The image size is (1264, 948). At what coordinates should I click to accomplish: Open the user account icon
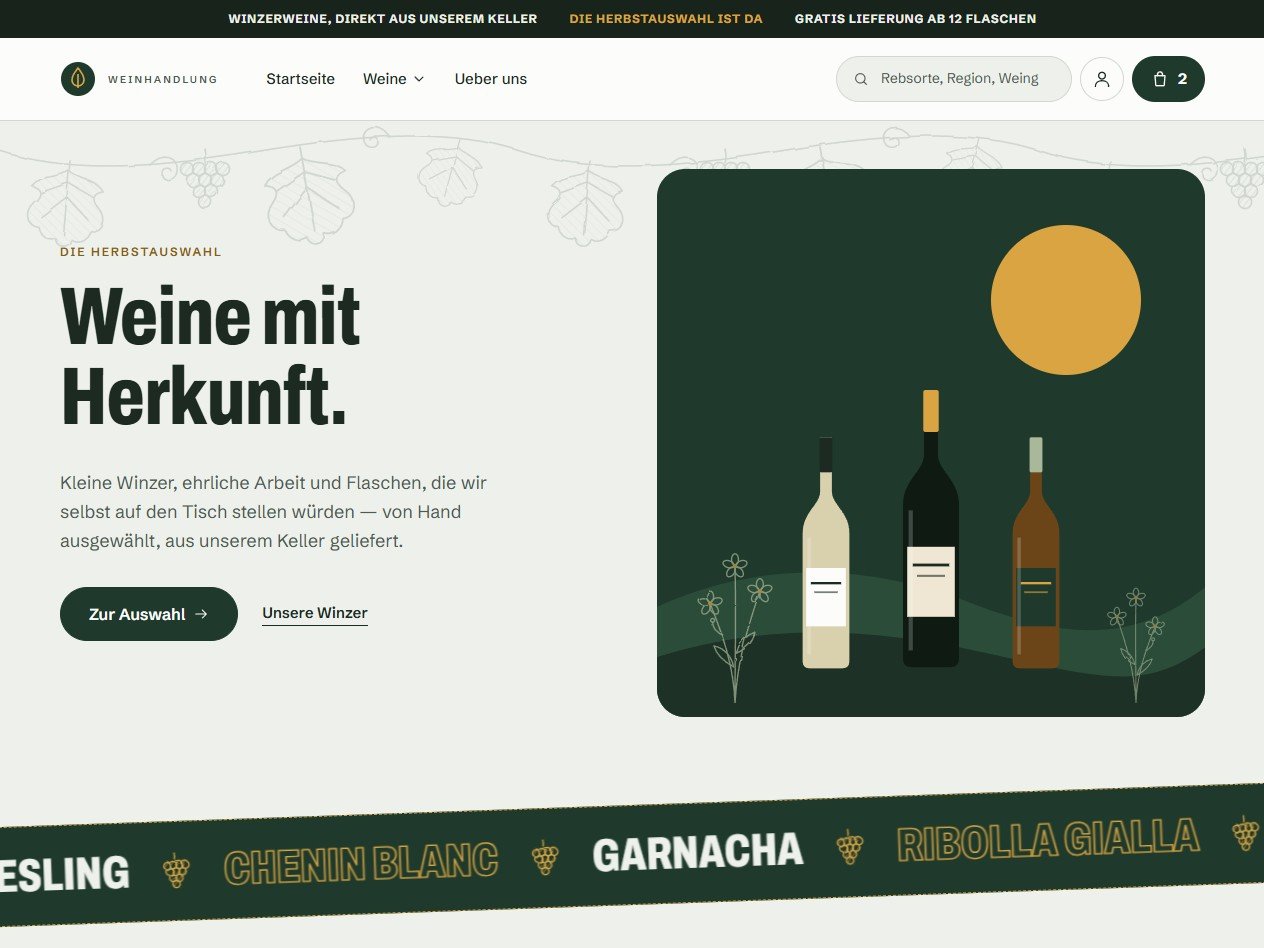pyautogui.click(x=1102, y=79)
